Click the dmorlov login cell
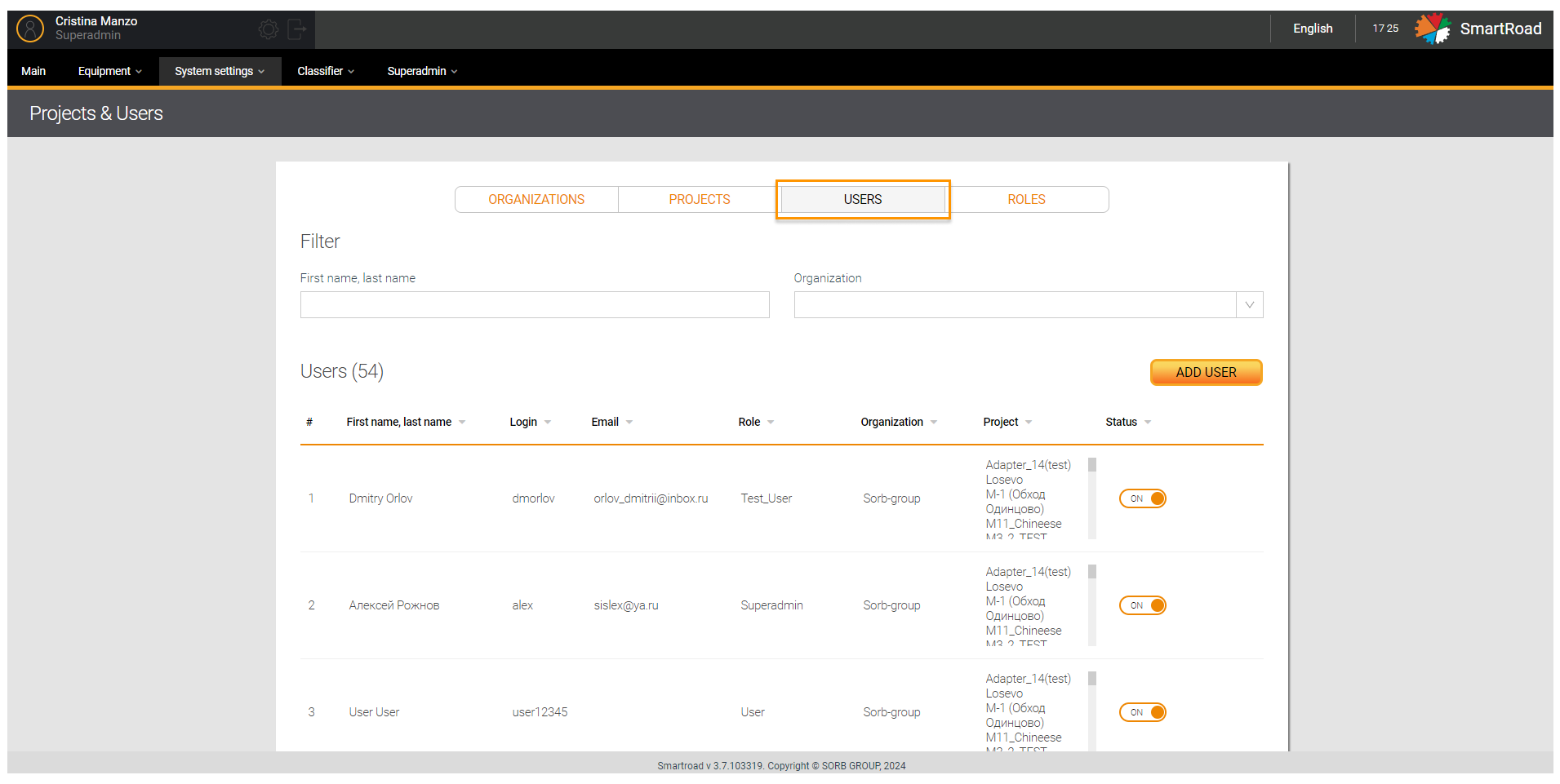Viewport: 1560px width, 784px height. click(x=533, y=498)
